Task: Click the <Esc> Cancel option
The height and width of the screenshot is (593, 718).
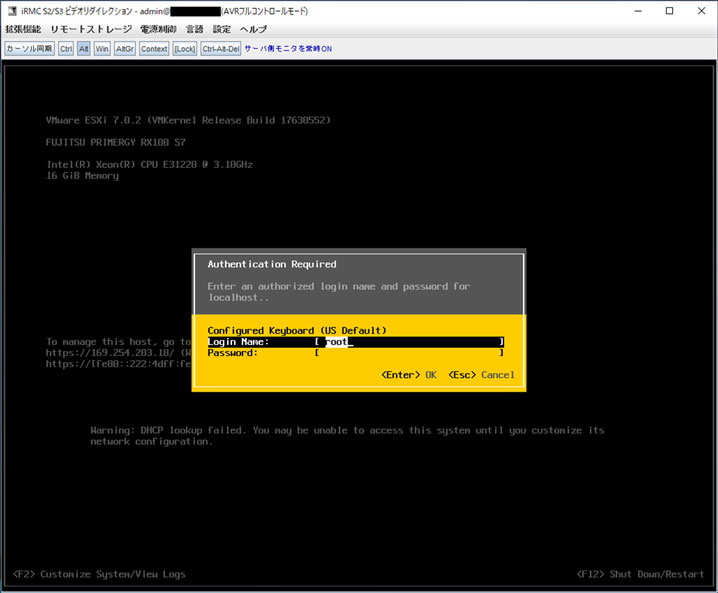Action: [x=481, y=375]
